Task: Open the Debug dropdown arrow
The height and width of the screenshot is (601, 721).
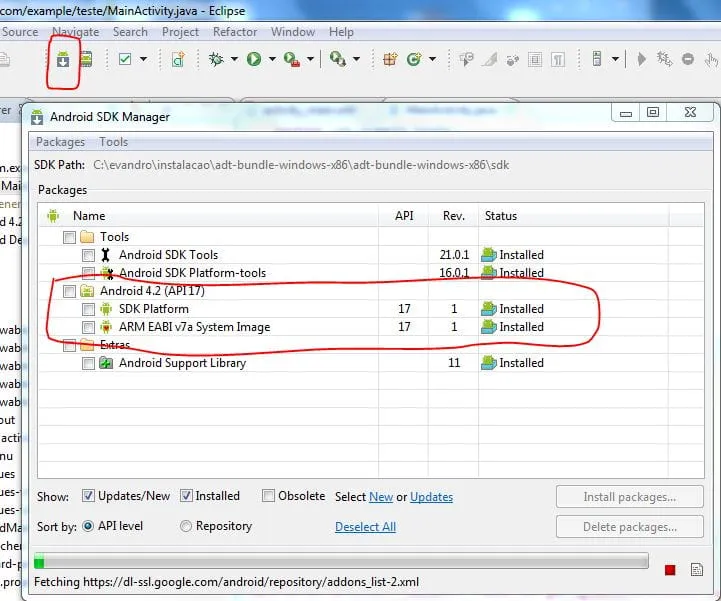Action: (x=235, y=59)
